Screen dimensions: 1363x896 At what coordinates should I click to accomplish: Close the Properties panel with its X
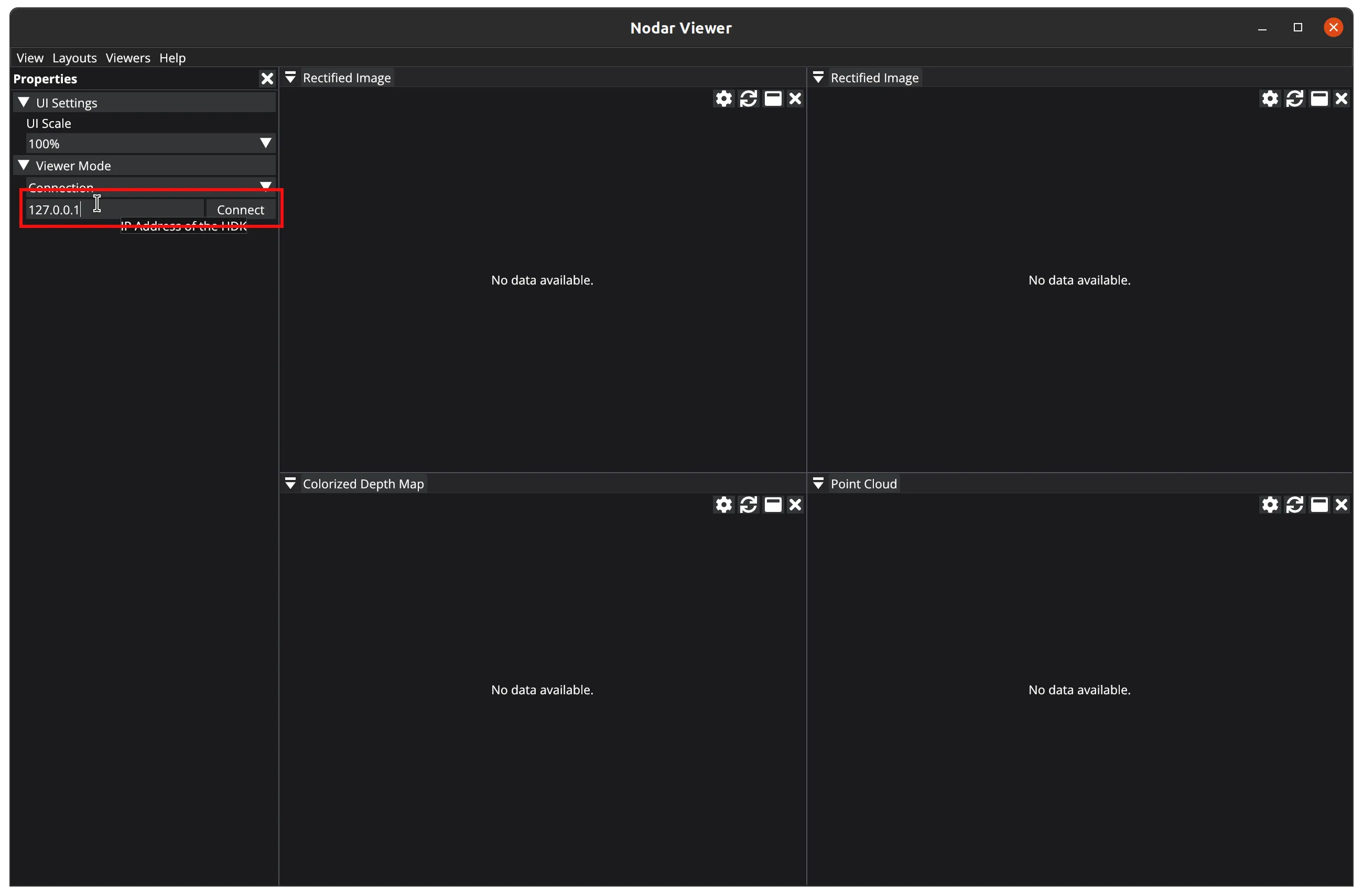(267, 79)
